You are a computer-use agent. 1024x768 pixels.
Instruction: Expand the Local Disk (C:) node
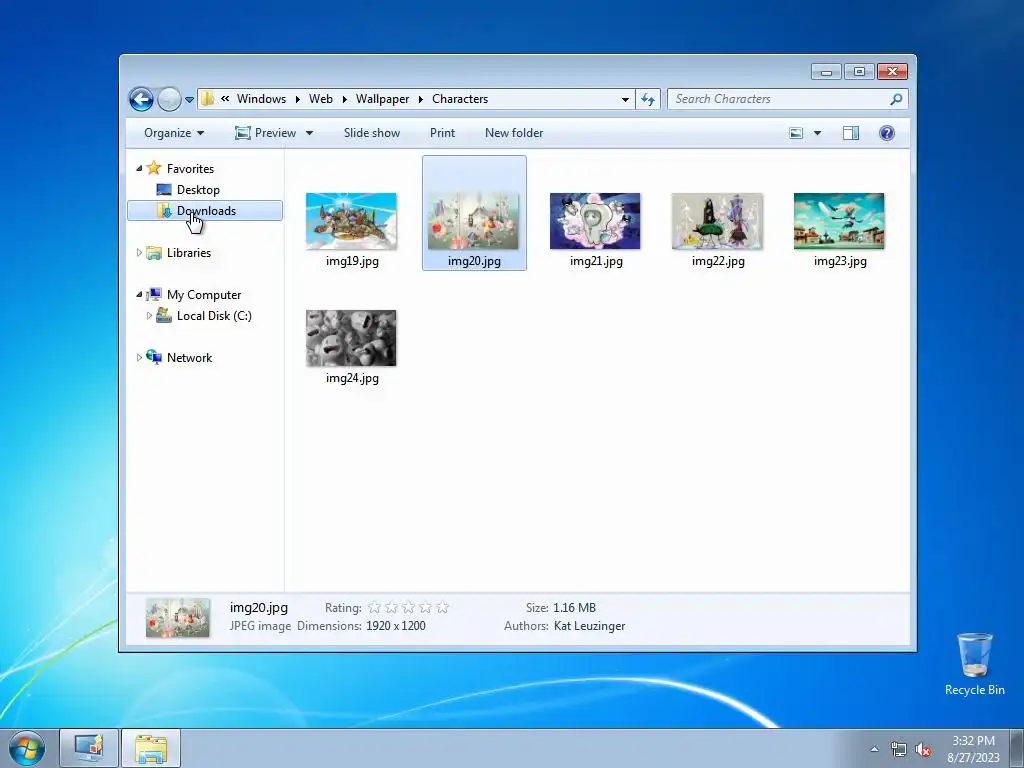(x=149, y=315)
